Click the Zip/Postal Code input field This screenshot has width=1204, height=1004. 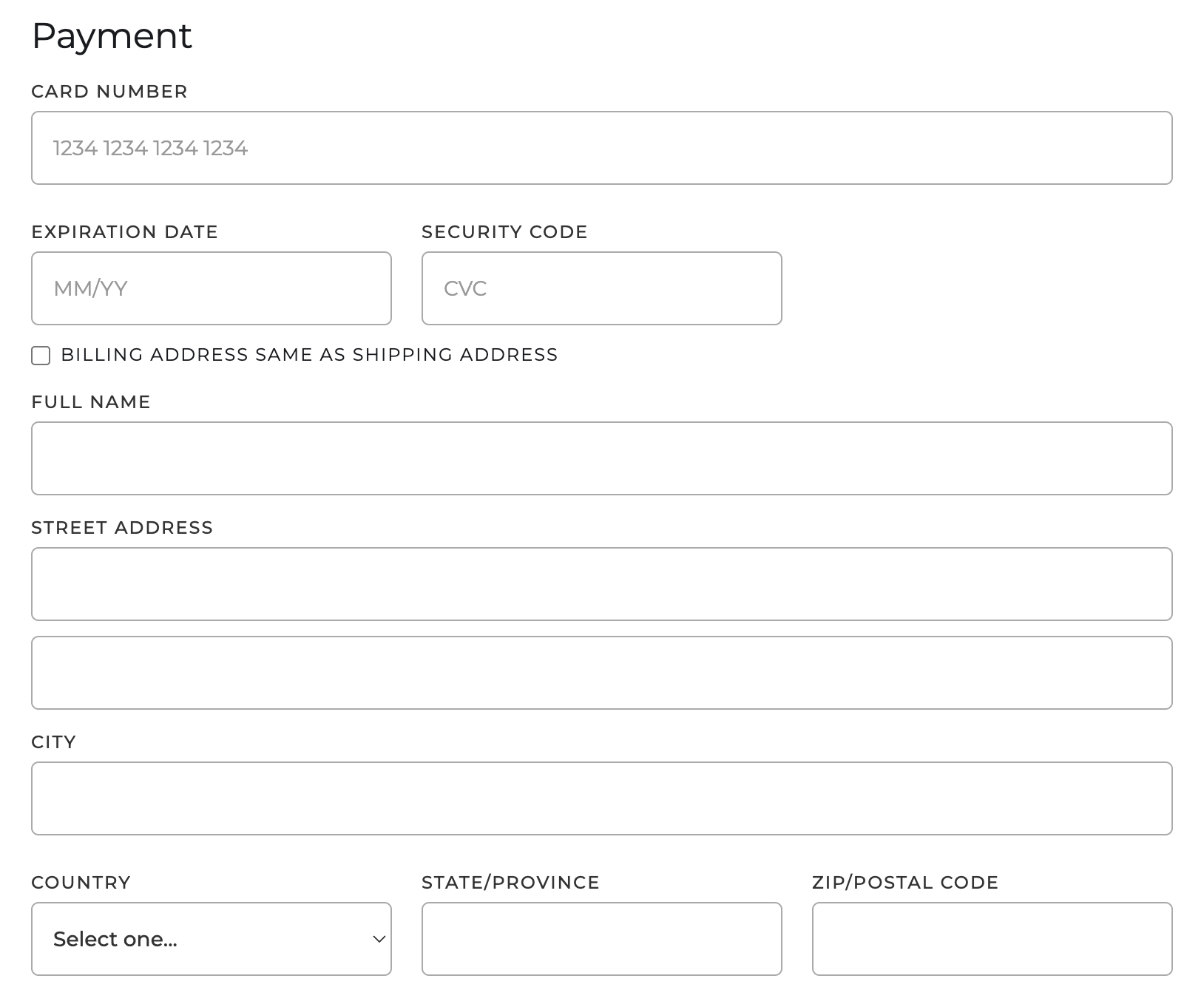pos(992,939)
